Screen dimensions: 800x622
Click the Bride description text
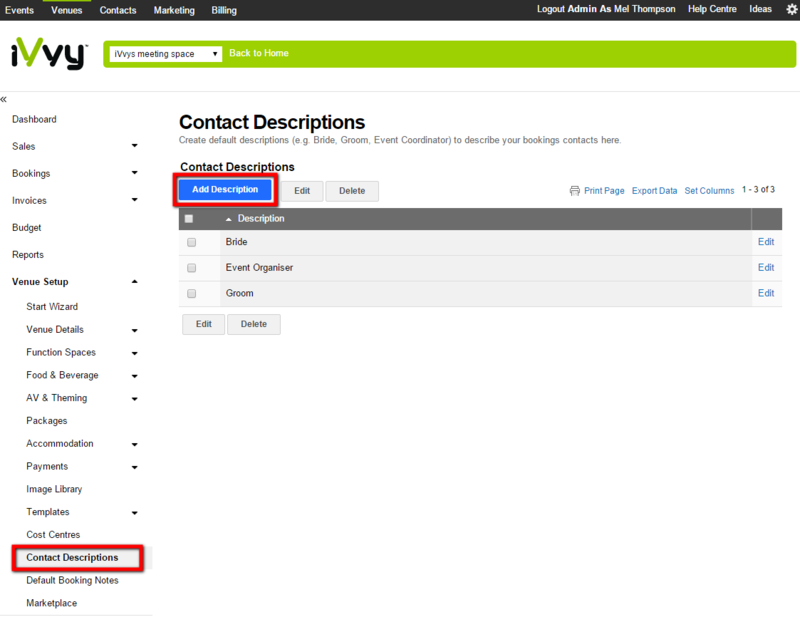pyautogui.click(x=237, y=242)
